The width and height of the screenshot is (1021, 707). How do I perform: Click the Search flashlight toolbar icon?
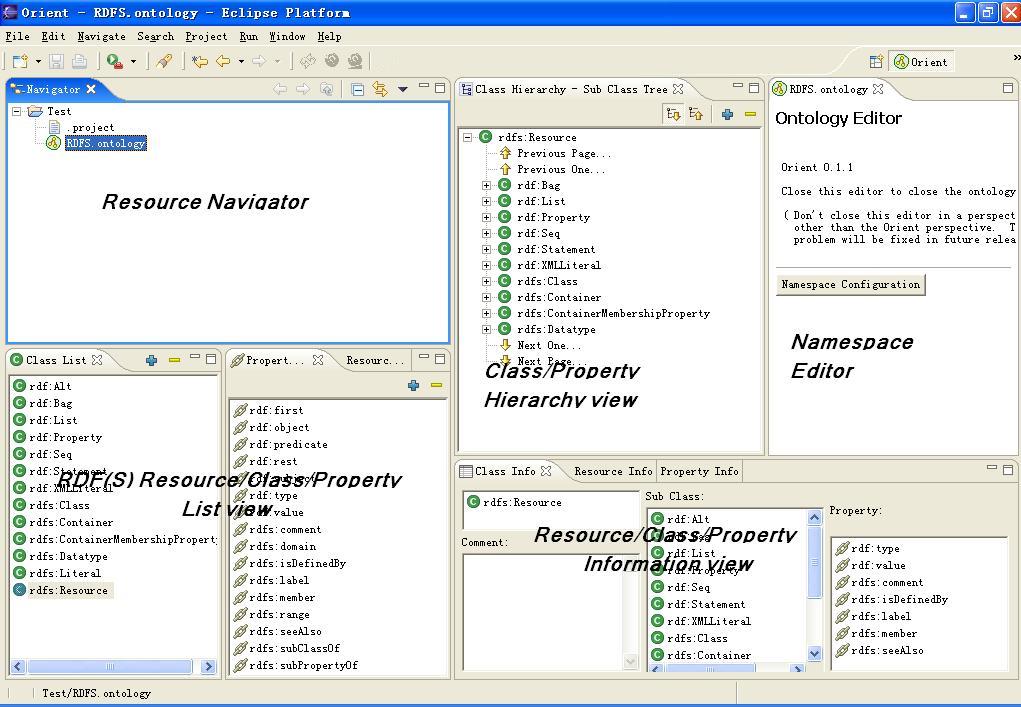coord(164,62)
